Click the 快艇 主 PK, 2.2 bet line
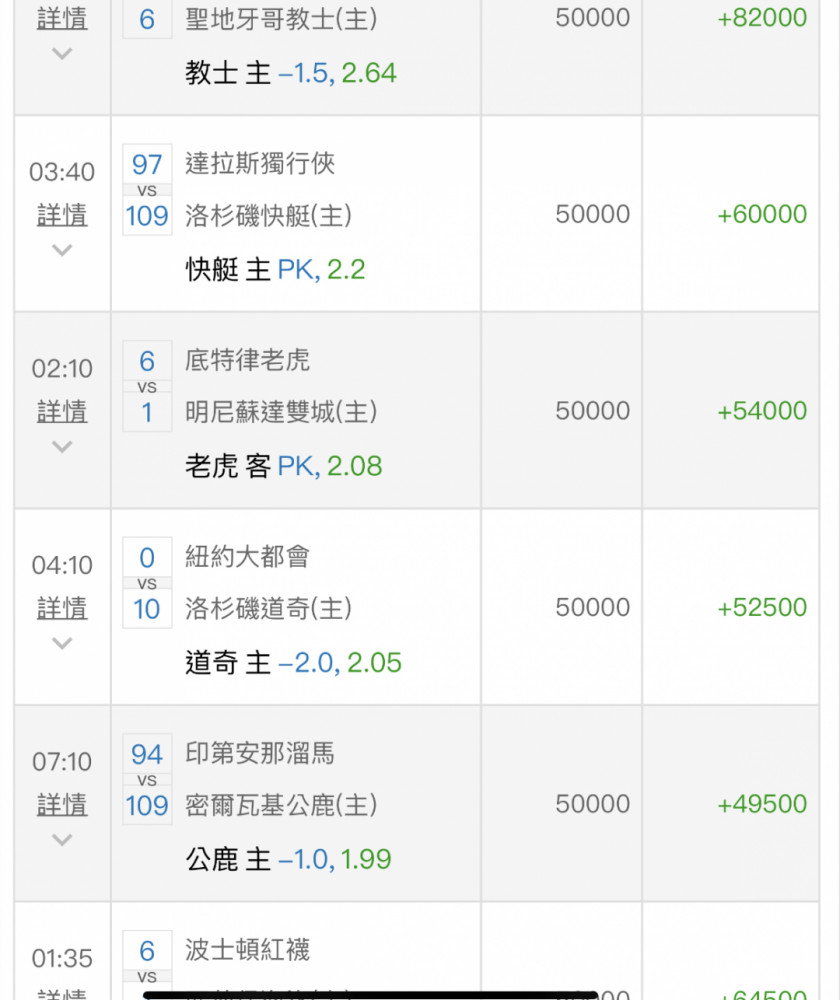840x1000 pixels. click(x=275, y=270)
